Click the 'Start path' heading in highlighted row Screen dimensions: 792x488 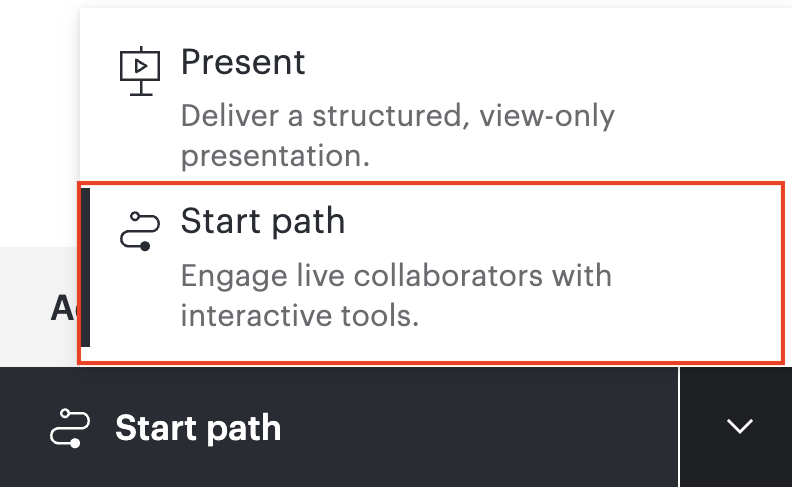pyautogui.click(x=263, y=221)
